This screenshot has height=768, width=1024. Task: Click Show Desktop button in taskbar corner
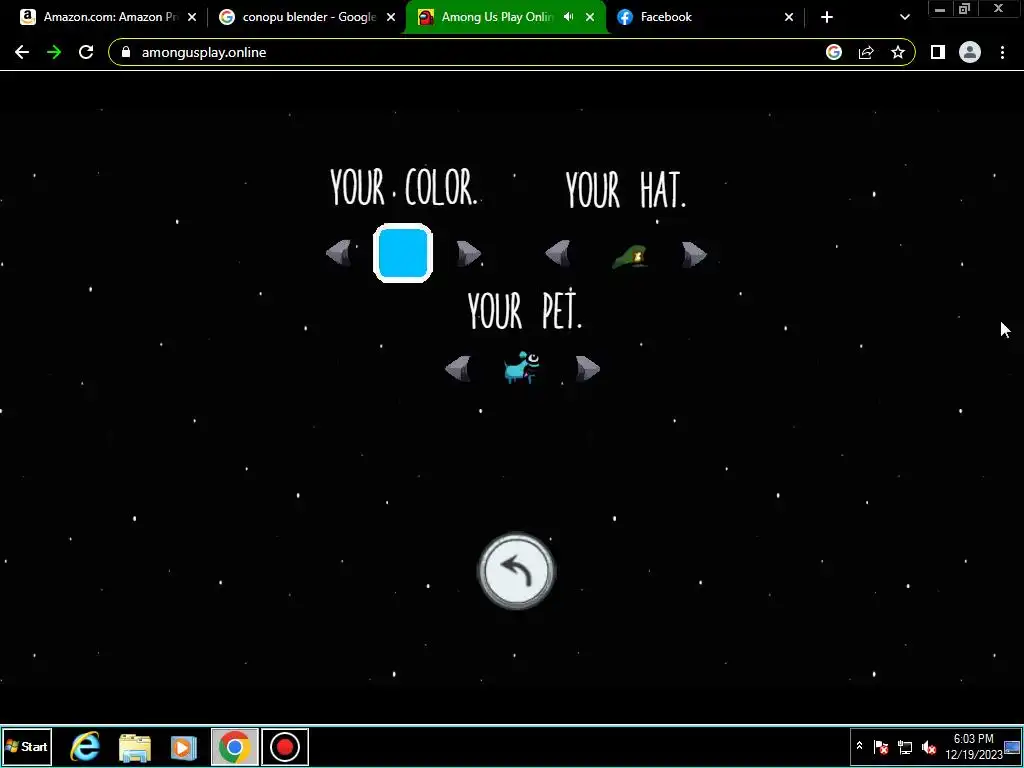click(x=1012, y=746)
